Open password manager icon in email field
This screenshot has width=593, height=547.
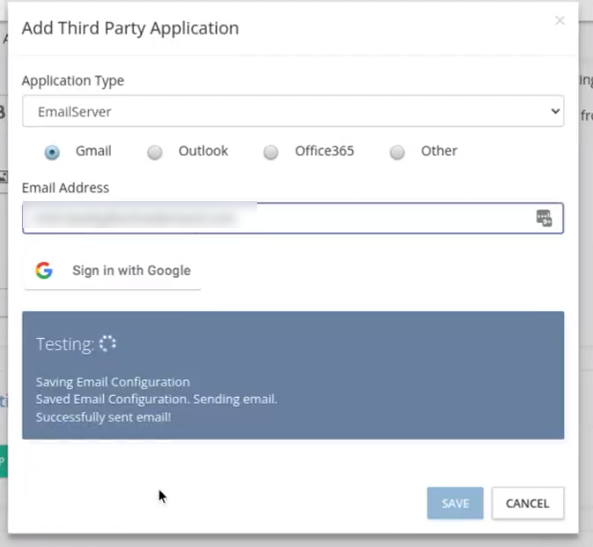[544, 218]
